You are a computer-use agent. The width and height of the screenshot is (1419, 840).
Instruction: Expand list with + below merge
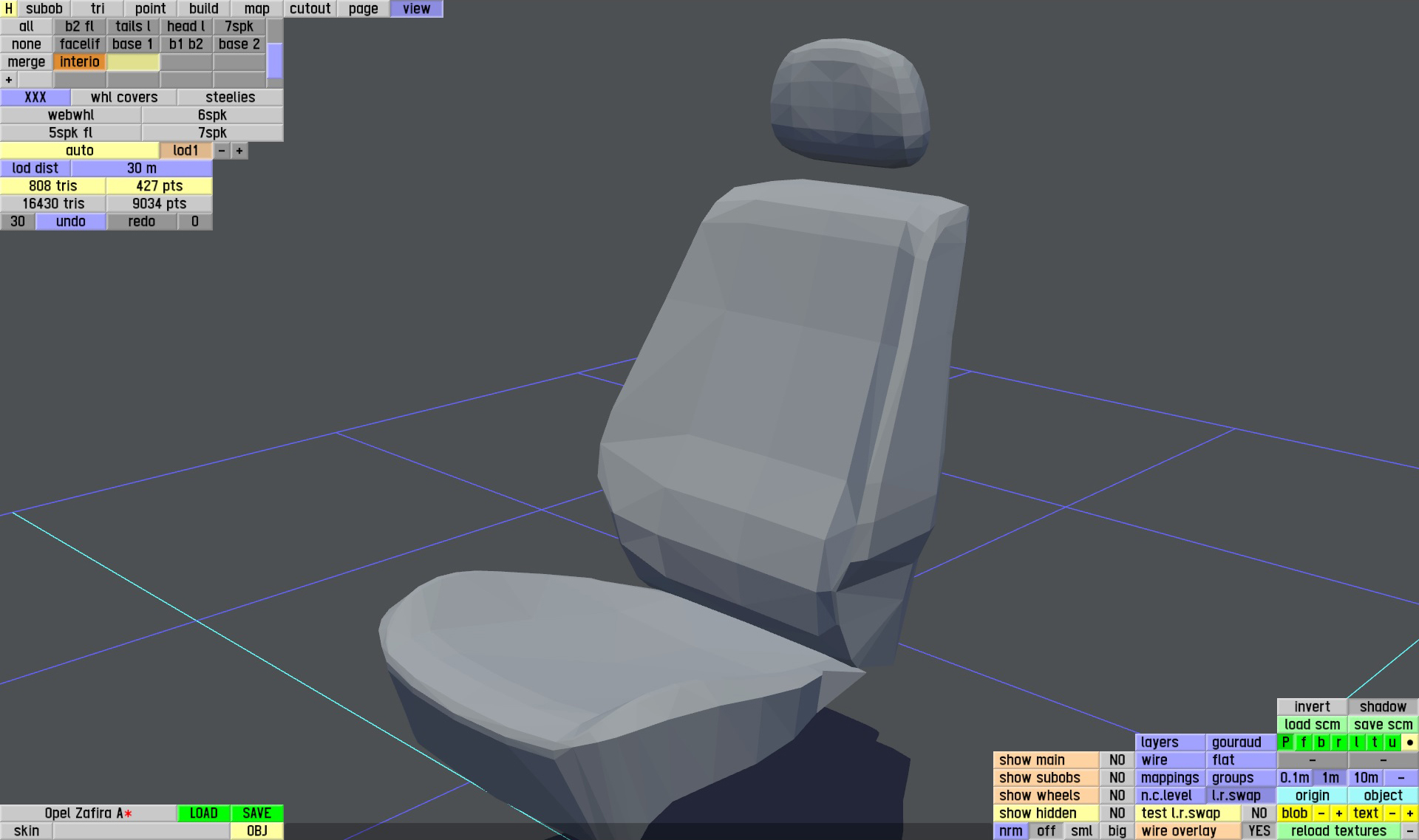pos(9,80)
